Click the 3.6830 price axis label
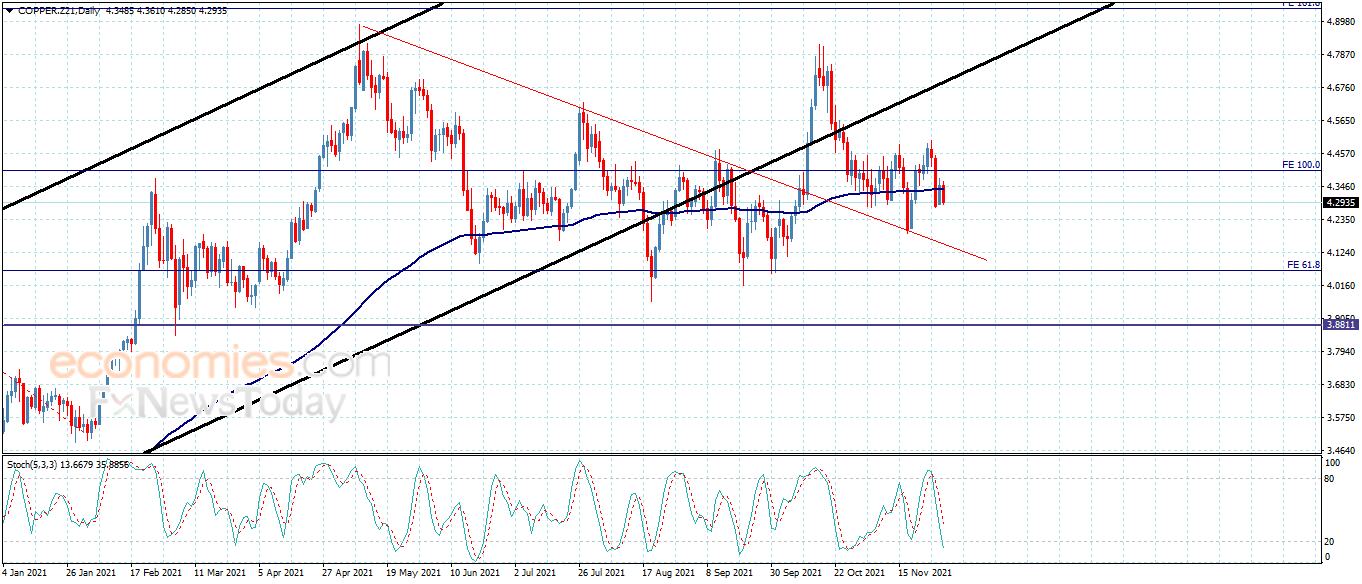1362x584 pixels. (x=1339, y=385)
